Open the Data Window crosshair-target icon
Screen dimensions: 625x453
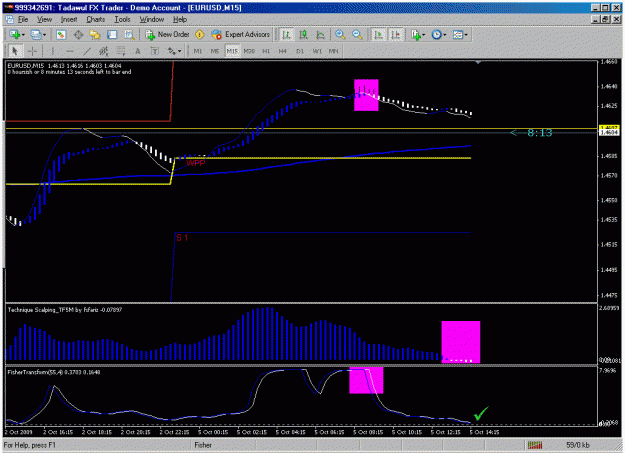pyautogui.click(x=78, y=35)
